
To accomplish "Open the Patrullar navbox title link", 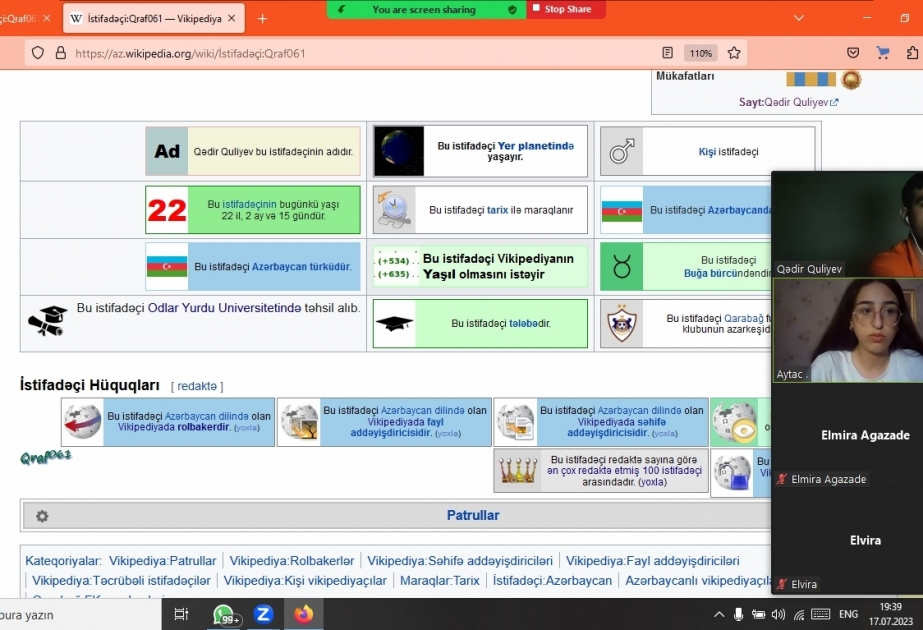I will click(473, 515).
